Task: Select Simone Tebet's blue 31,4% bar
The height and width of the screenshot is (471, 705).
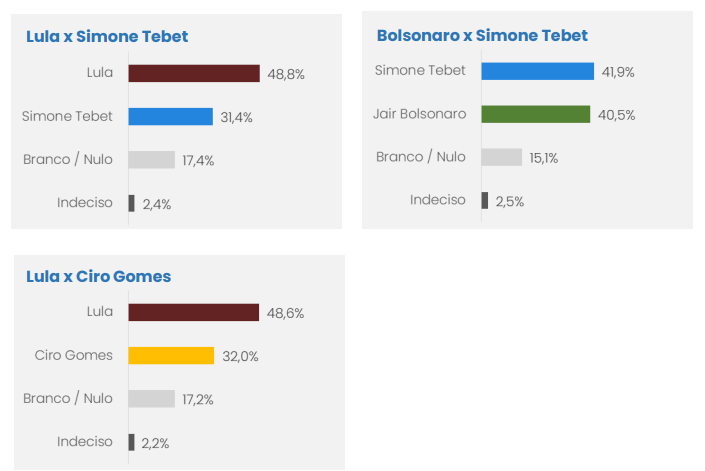Action: pyautogui.click(x=170, y=116)
